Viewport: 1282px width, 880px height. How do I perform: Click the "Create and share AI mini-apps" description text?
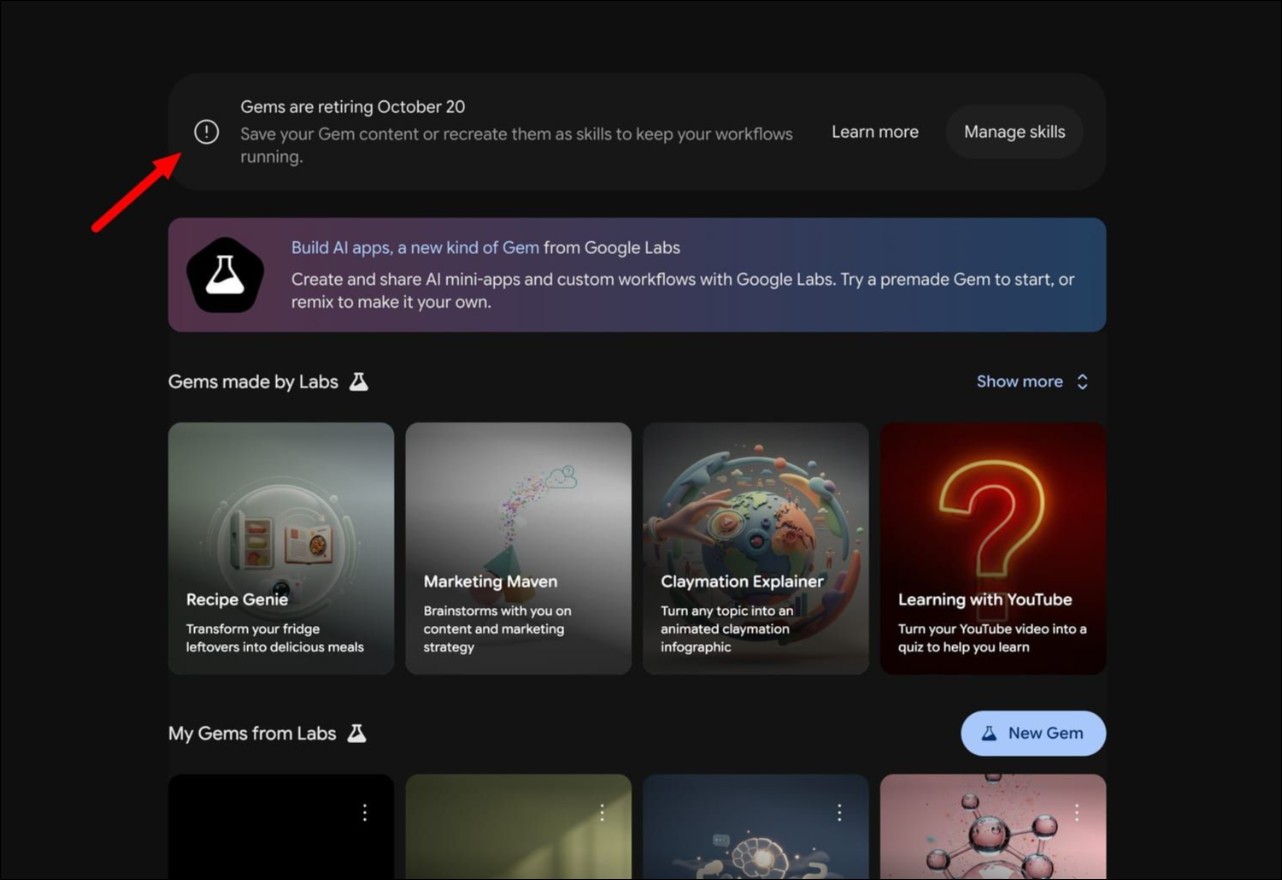(x=683, y=290)
